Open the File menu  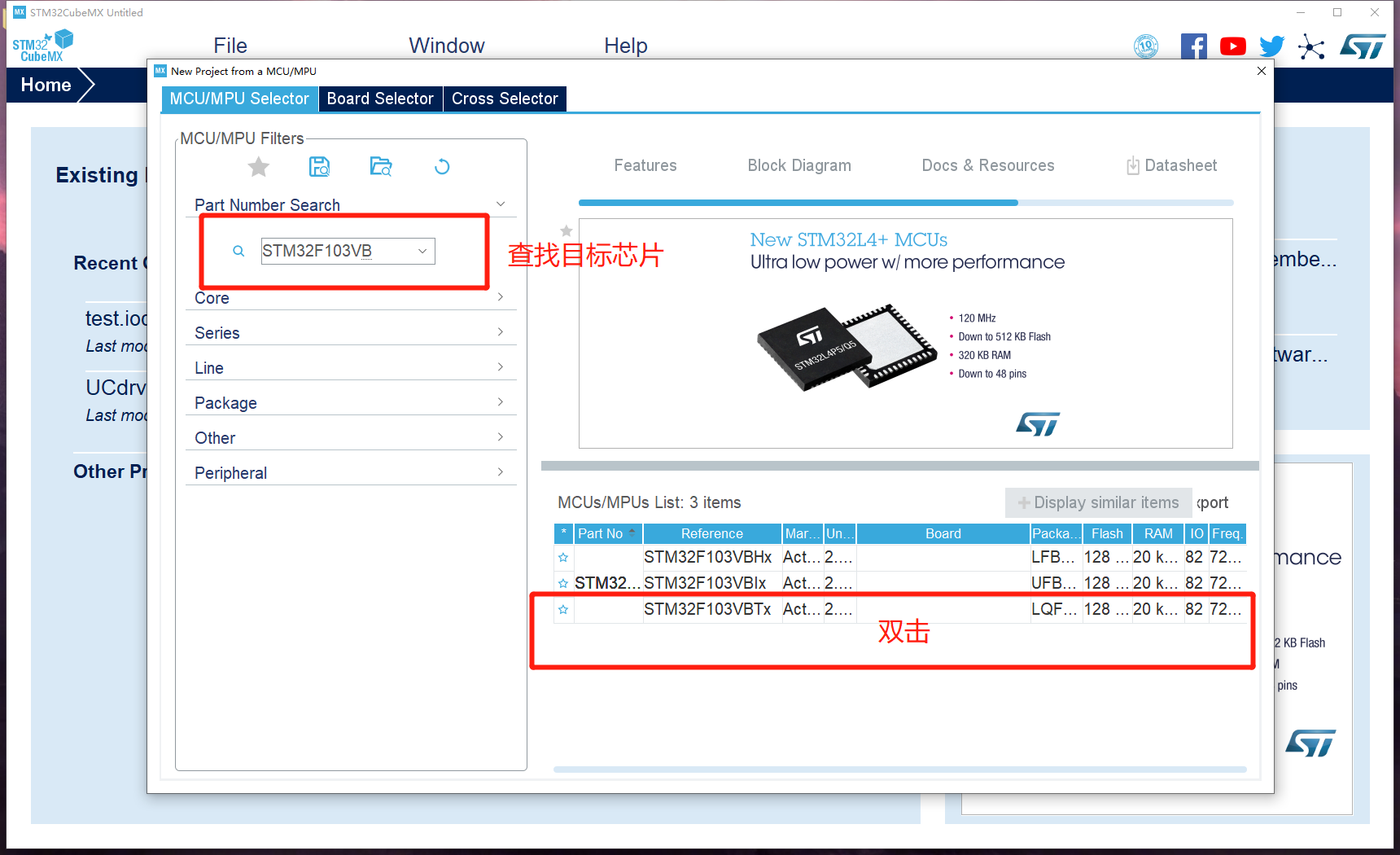(230, 46)
